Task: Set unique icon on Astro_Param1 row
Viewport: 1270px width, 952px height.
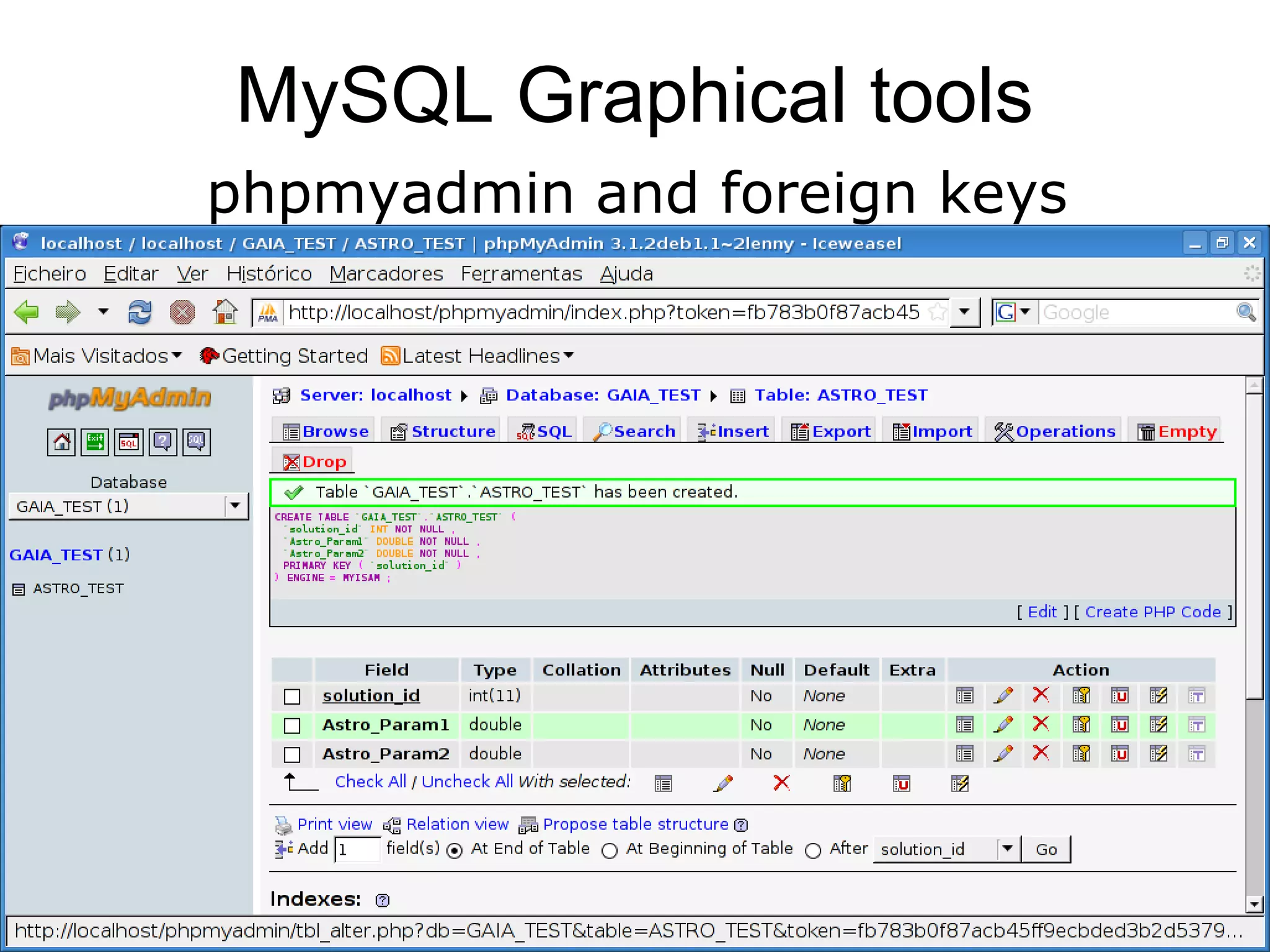Action: pyautogui.click(x=1119, y=725)
